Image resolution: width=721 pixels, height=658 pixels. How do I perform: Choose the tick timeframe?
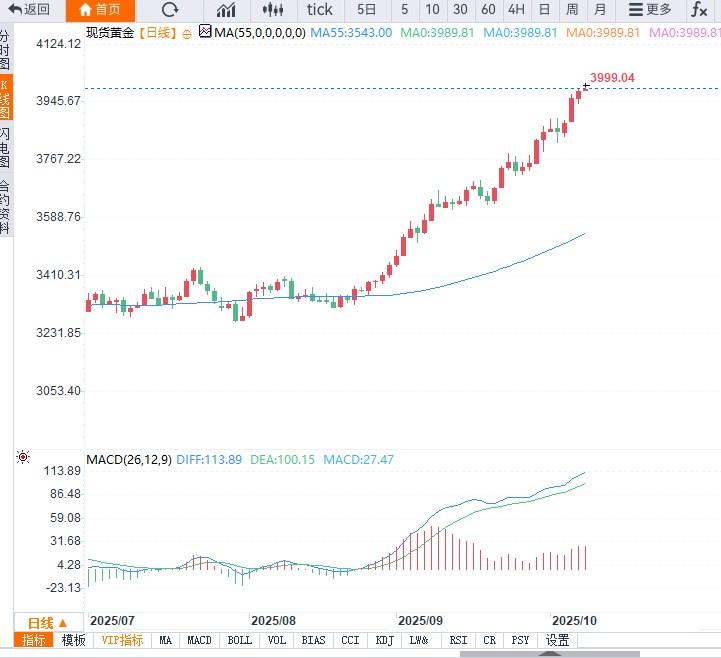click(x=320, y=10)
